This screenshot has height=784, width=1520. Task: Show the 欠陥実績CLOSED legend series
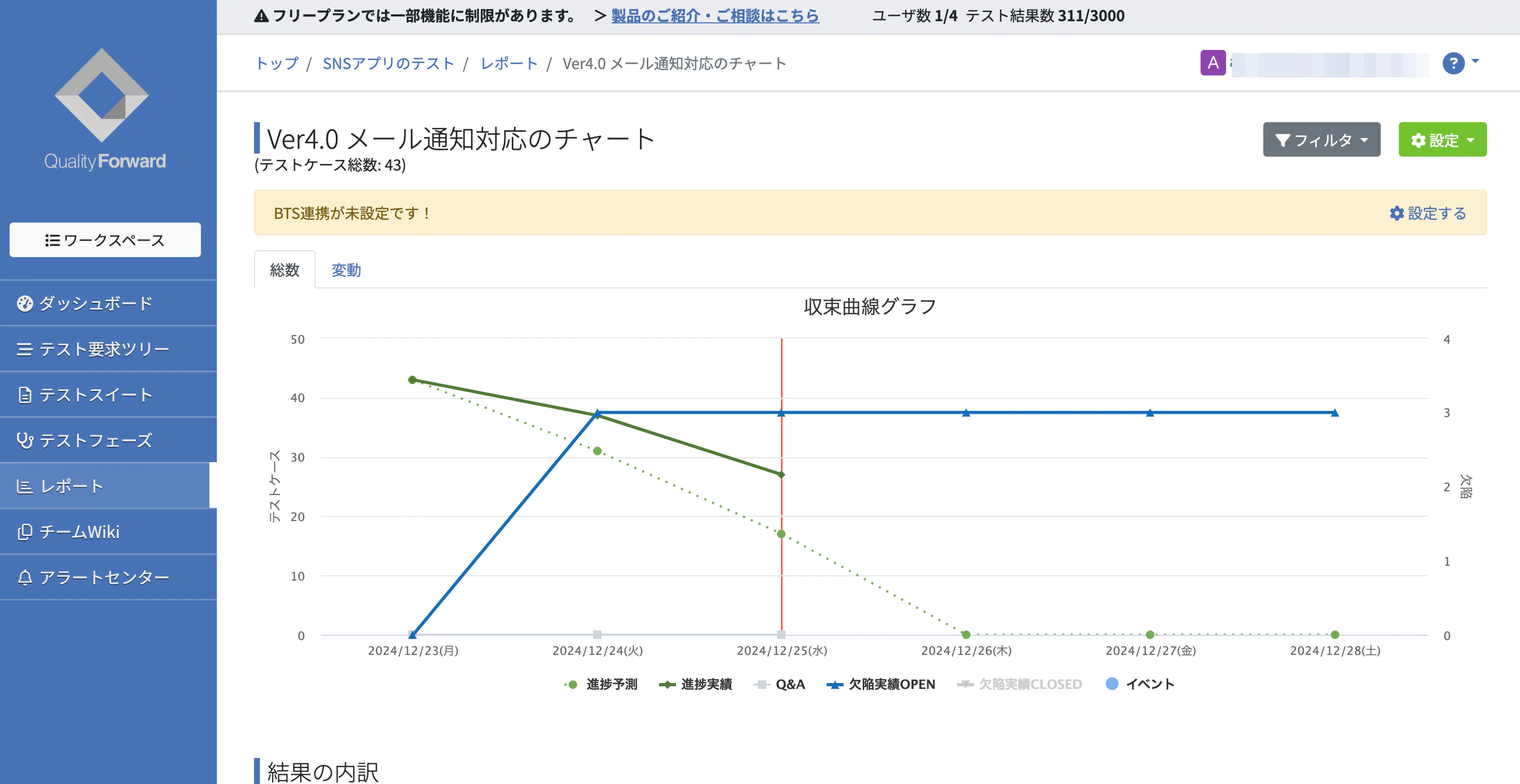1029,684
